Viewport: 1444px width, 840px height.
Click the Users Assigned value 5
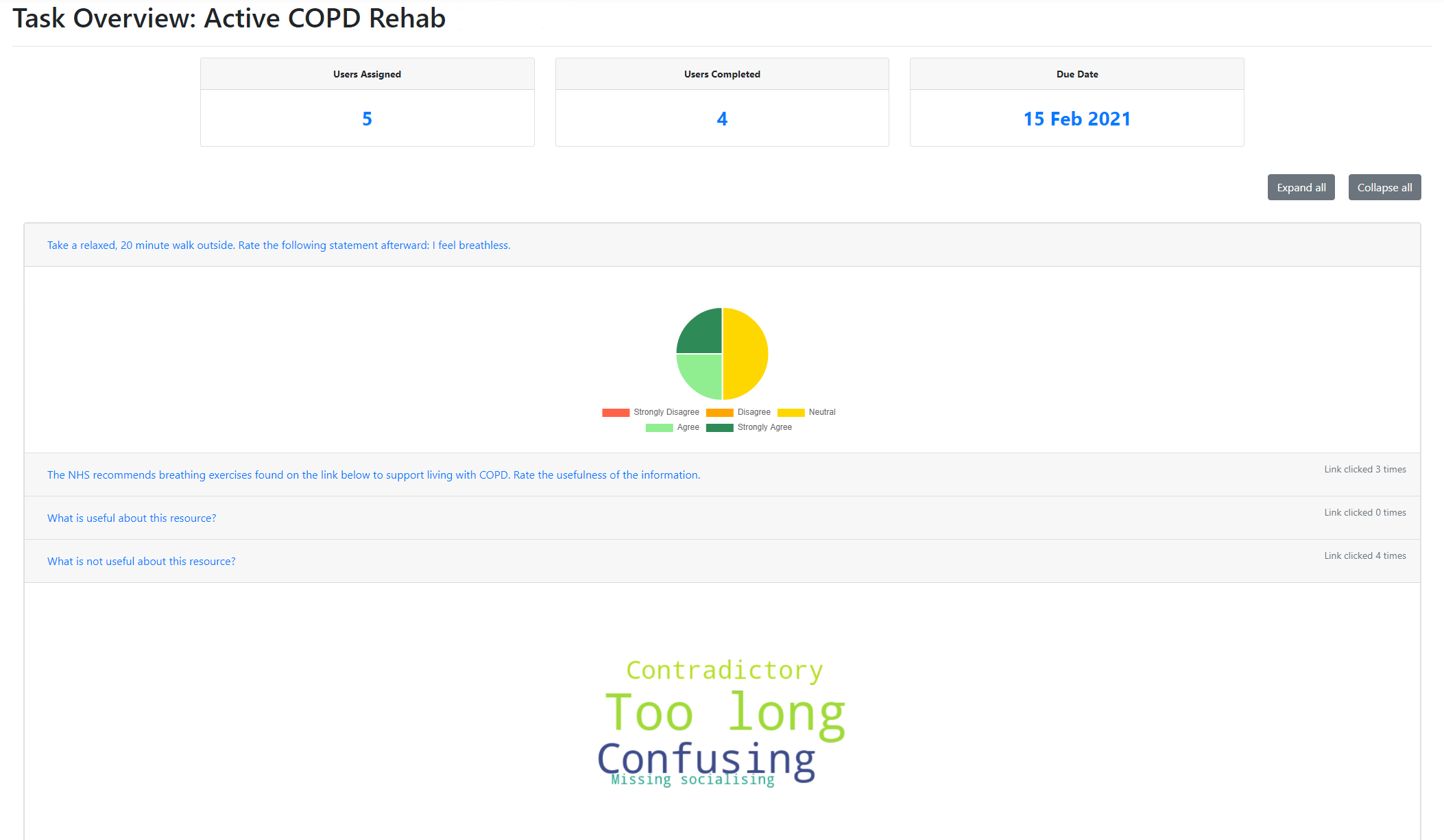367,119
